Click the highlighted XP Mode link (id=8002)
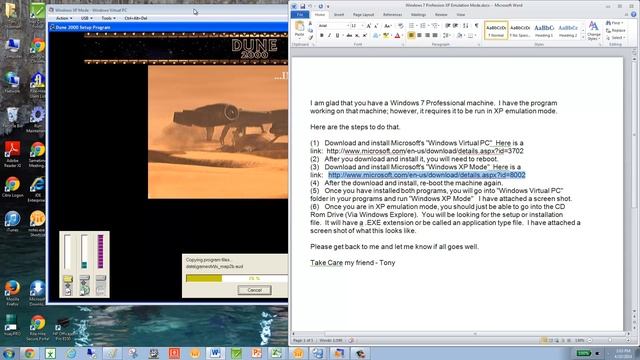The image size is (640, 360). coord(427,175)
